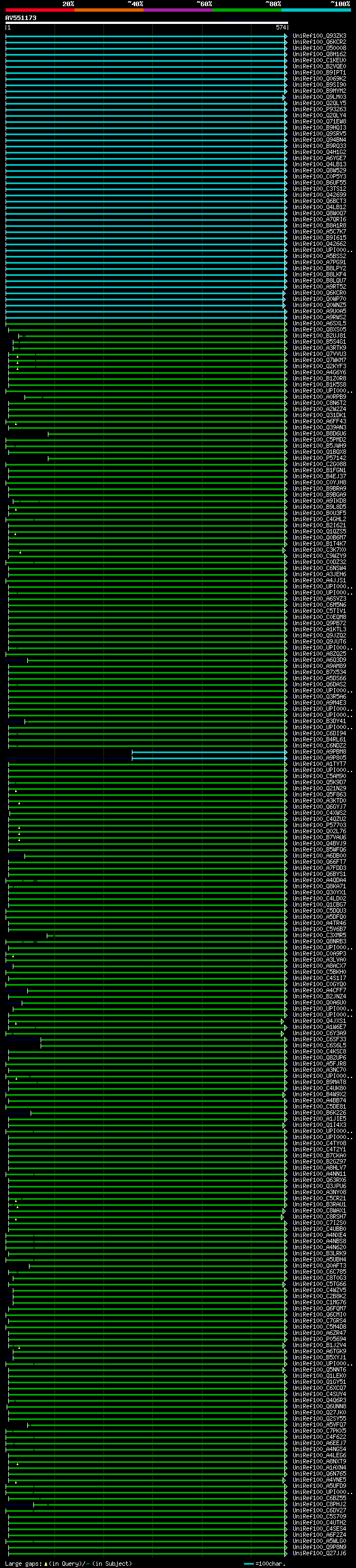The width and height of the screenshot is (356, 1568).
Task: Select the query name AV551173
Action: coord(21,18)
